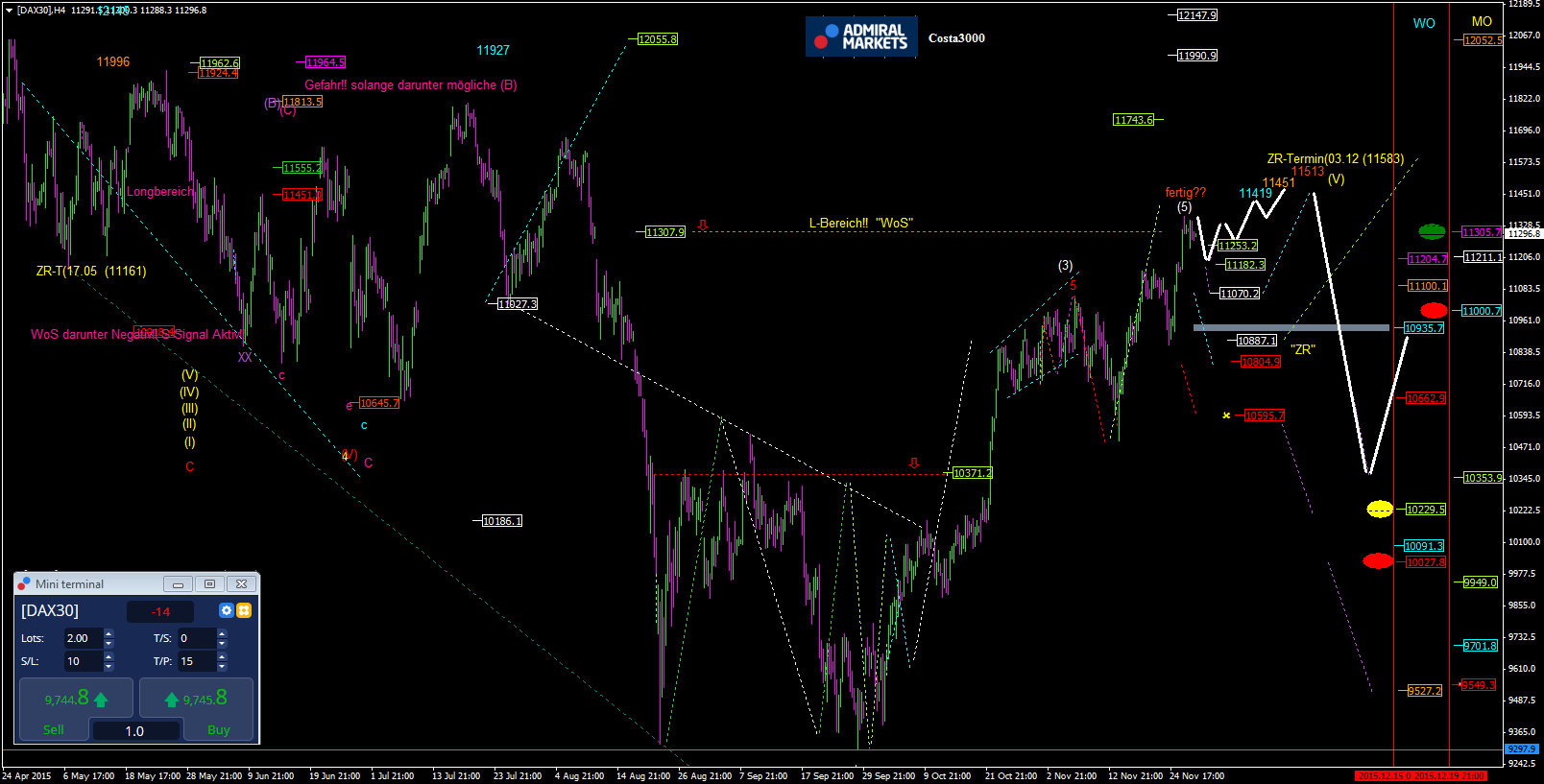Click the gray horizontal zone bar on chart
Image resolution: width=1544 pixels, height=784 pixels.
[x=1291, y=327]
